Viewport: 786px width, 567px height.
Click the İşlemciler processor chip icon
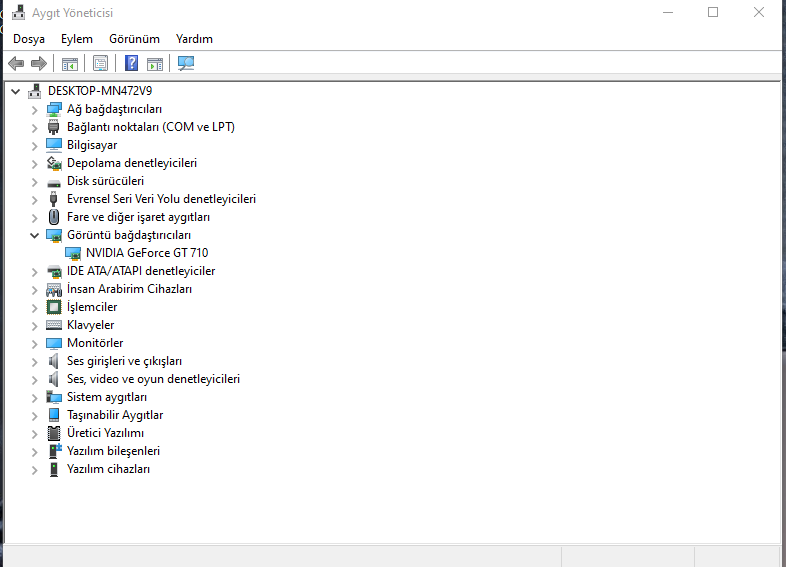tap(54, 307)
